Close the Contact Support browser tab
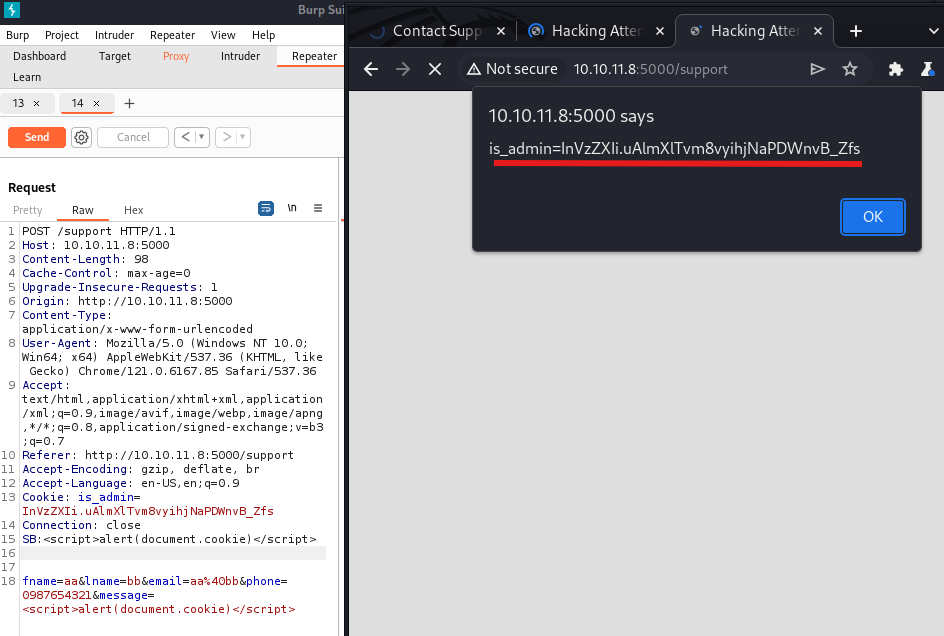This screenshot has width=944, height=636. point(501,31)
